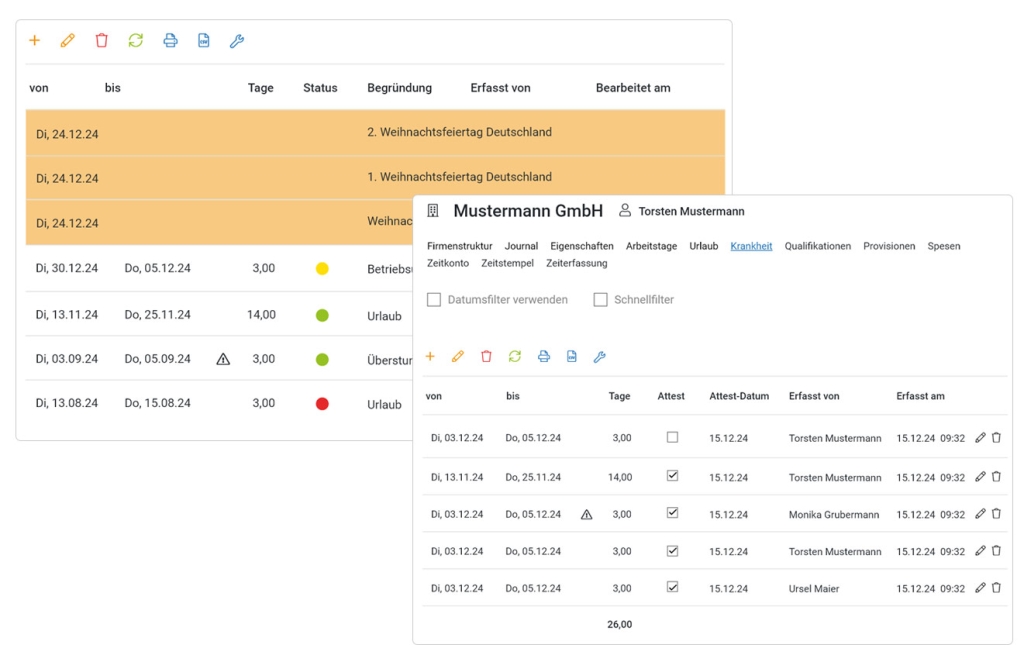Select the 2. Weihnachtsfeiertag Deutschland row
Viewport: 1024px width, 662px height.
point(376,133)
